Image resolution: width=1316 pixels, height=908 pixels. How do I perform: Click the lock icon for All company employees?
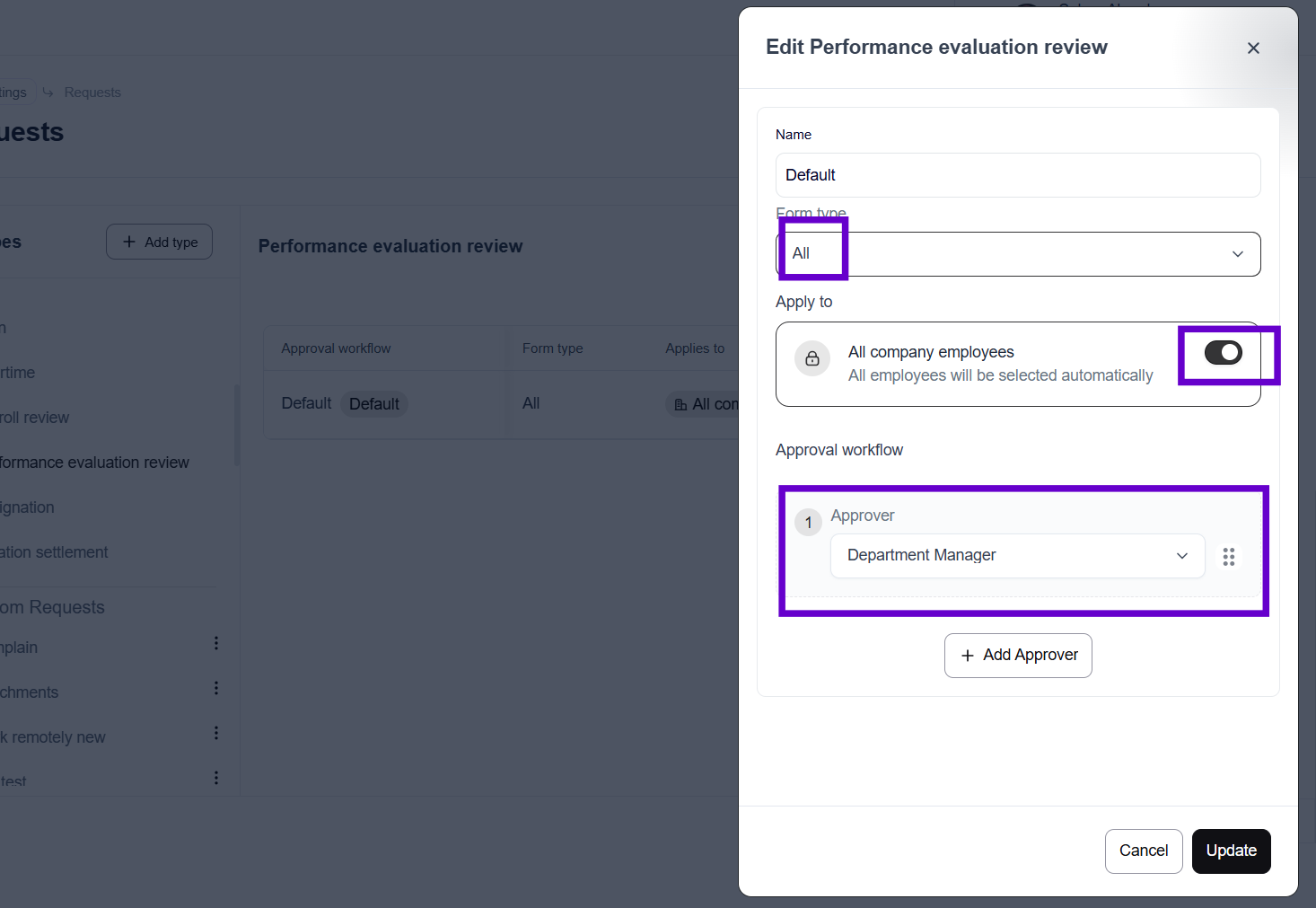tap(812, 358)
